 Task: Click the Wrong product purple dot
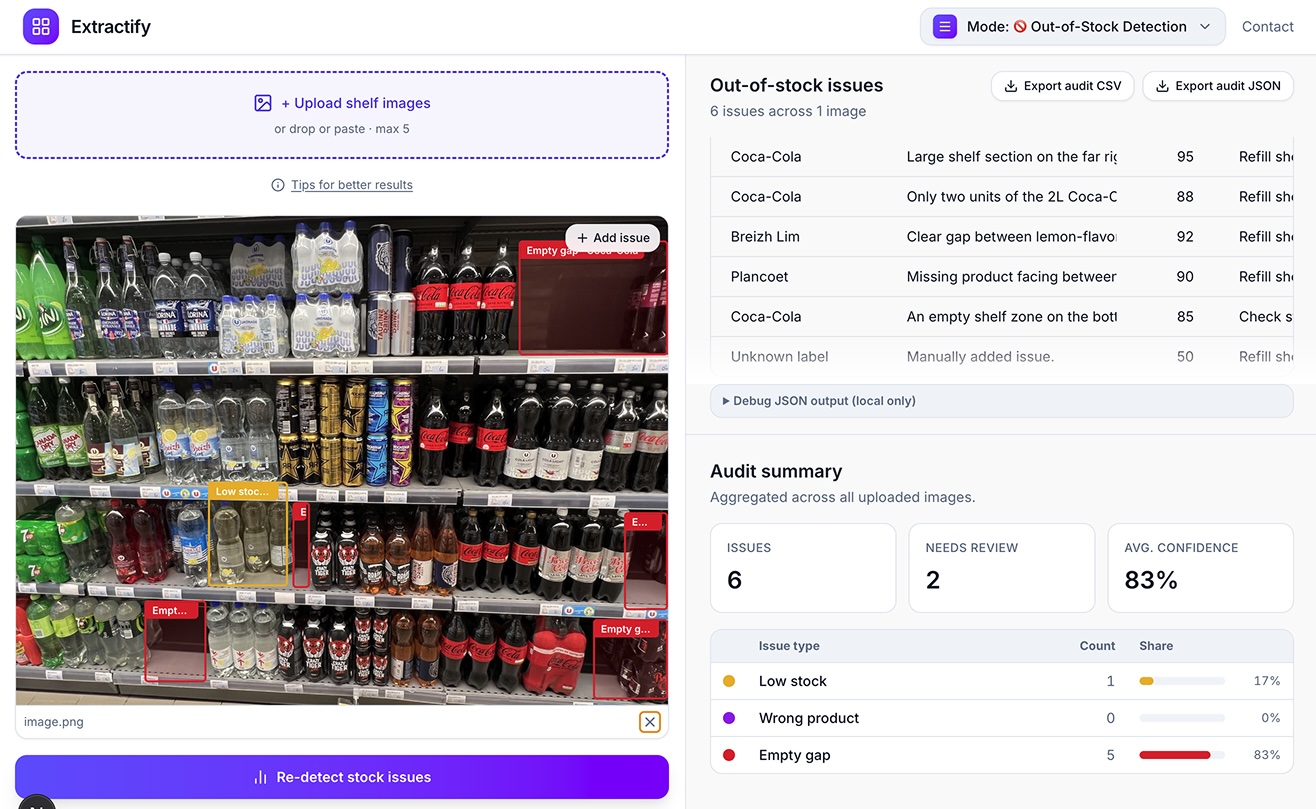[729, 718]
